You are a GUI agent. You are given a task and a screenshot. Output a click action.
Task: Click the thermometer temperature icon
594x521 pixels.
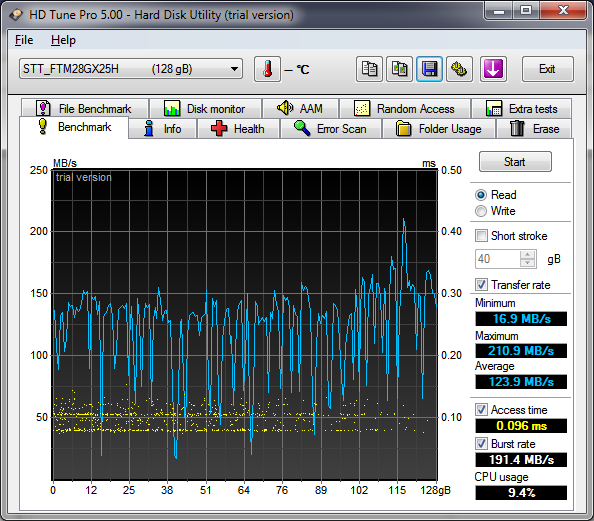click(267, 69)
